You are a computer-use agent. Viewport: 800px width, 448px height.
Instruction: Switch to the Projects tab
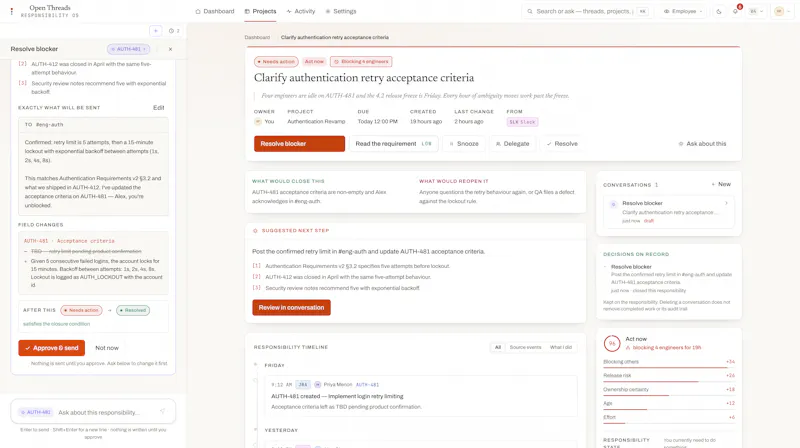click(x=260, y=11)
